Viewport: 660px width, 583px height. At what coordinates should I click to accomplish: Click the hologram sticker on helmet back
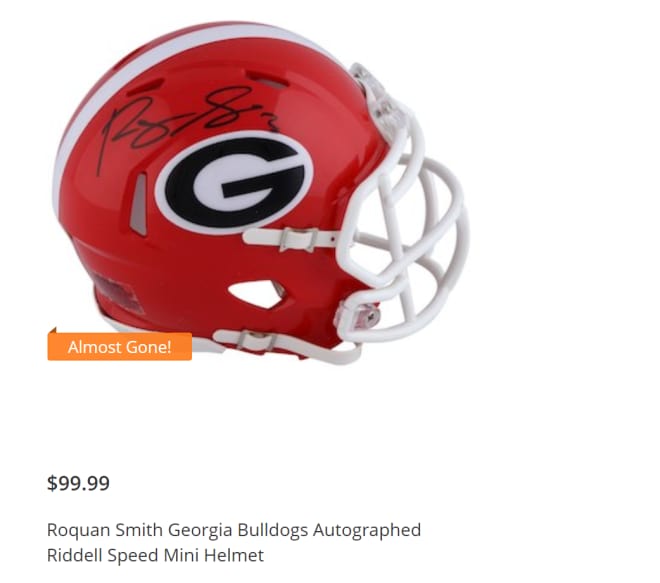(x=117, y=293)
